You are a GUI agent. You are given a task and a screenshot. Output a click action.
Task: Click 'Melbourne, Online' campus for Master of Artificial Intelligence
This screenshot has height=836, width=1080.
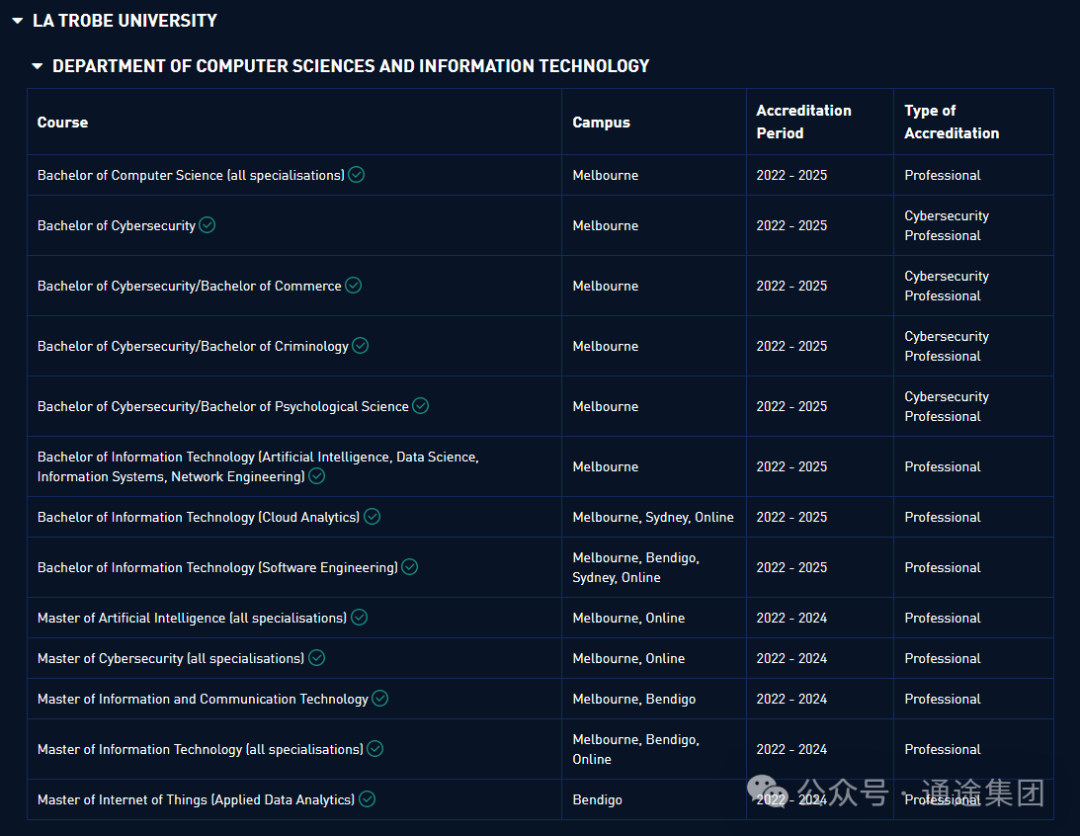[x=629, y=618]
